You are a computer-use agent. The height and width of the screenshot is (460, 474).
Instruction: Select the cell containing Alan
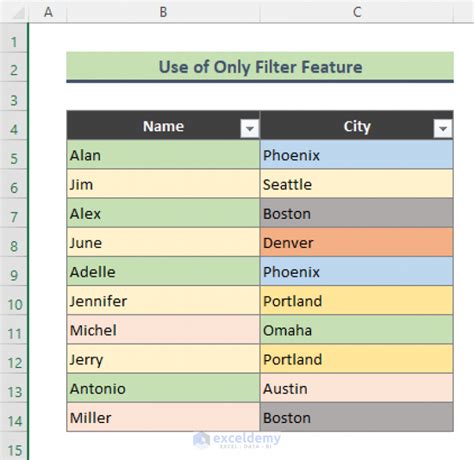[163, 155]
